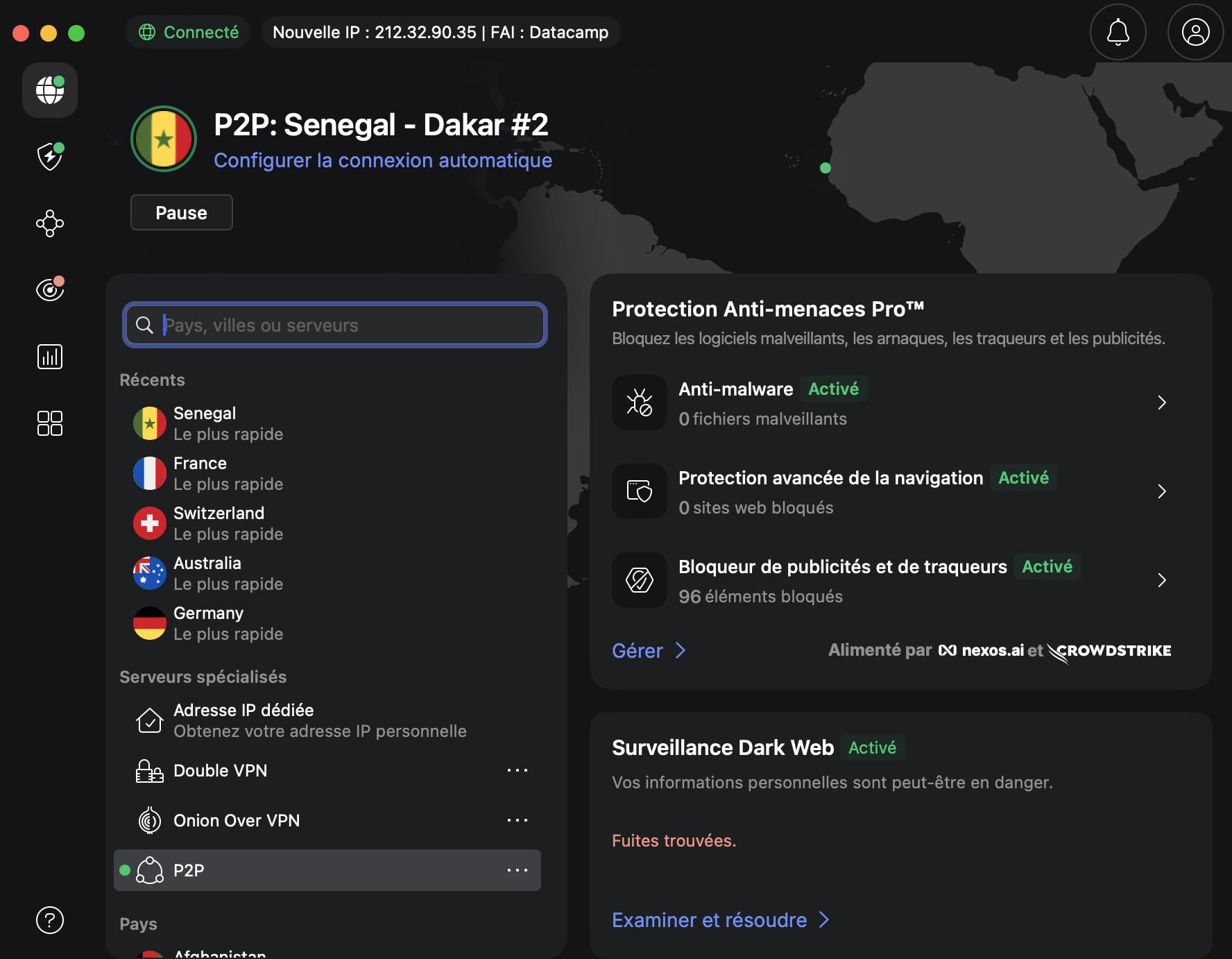Open the VPN globe panel in sidebar
Image resolution: width=1232 pixels, height=959 pixels.
[49, 90]
